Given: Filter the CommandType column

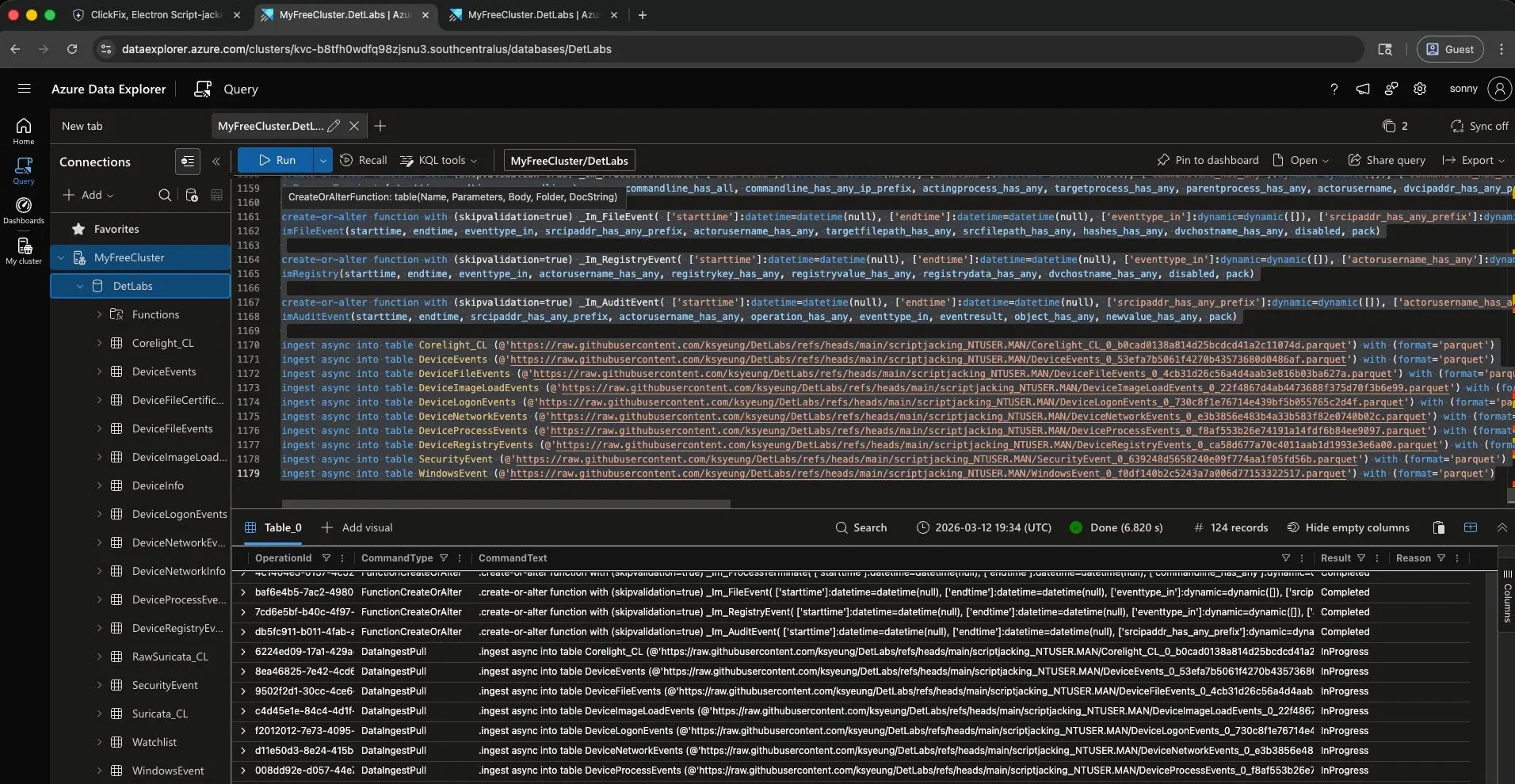Looking at the screenshot, I should pyautogui.click(x=444, y=558).
